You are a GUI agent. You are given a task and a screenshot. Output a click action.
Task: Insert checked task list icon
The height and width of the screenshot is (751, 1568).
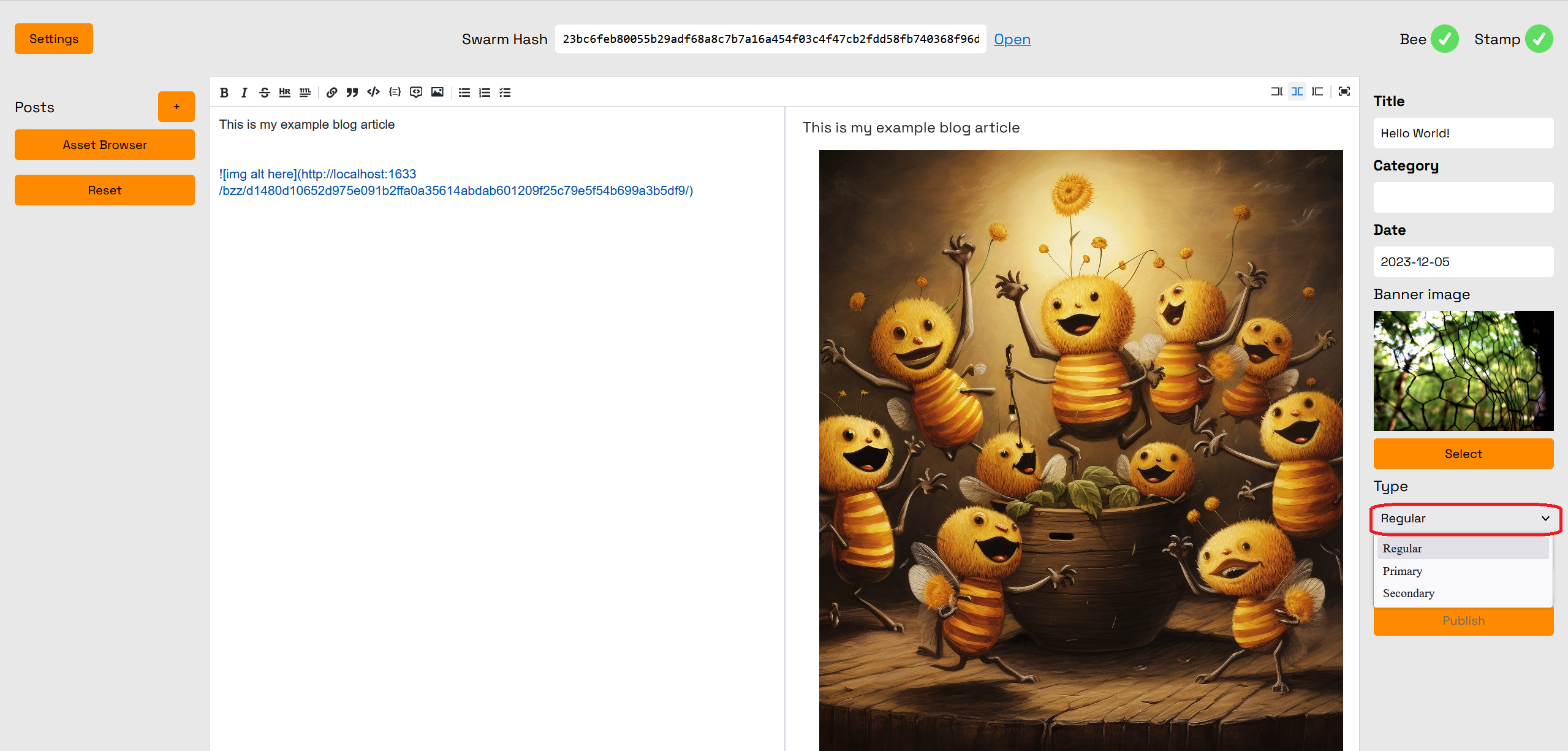click(x=505, y=93)
